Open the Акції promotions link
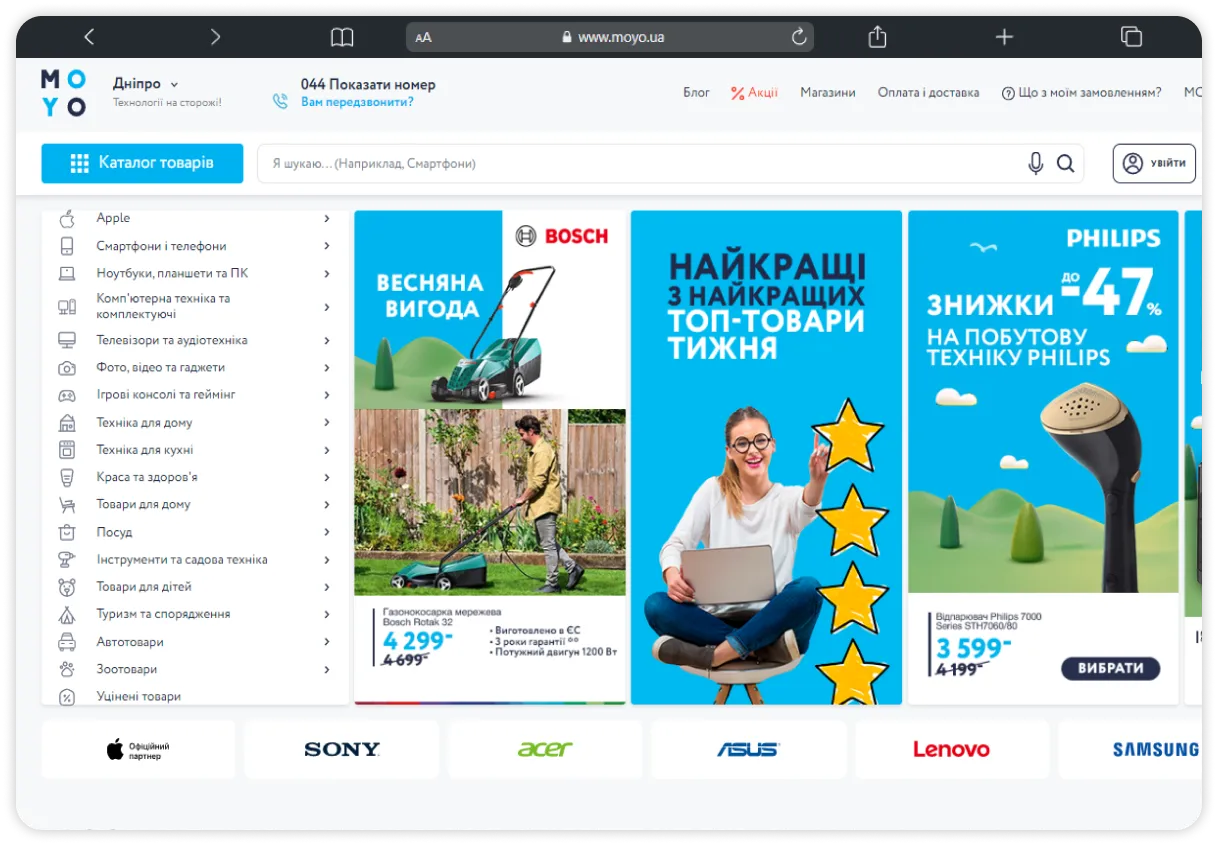 [x=754, y=92]
